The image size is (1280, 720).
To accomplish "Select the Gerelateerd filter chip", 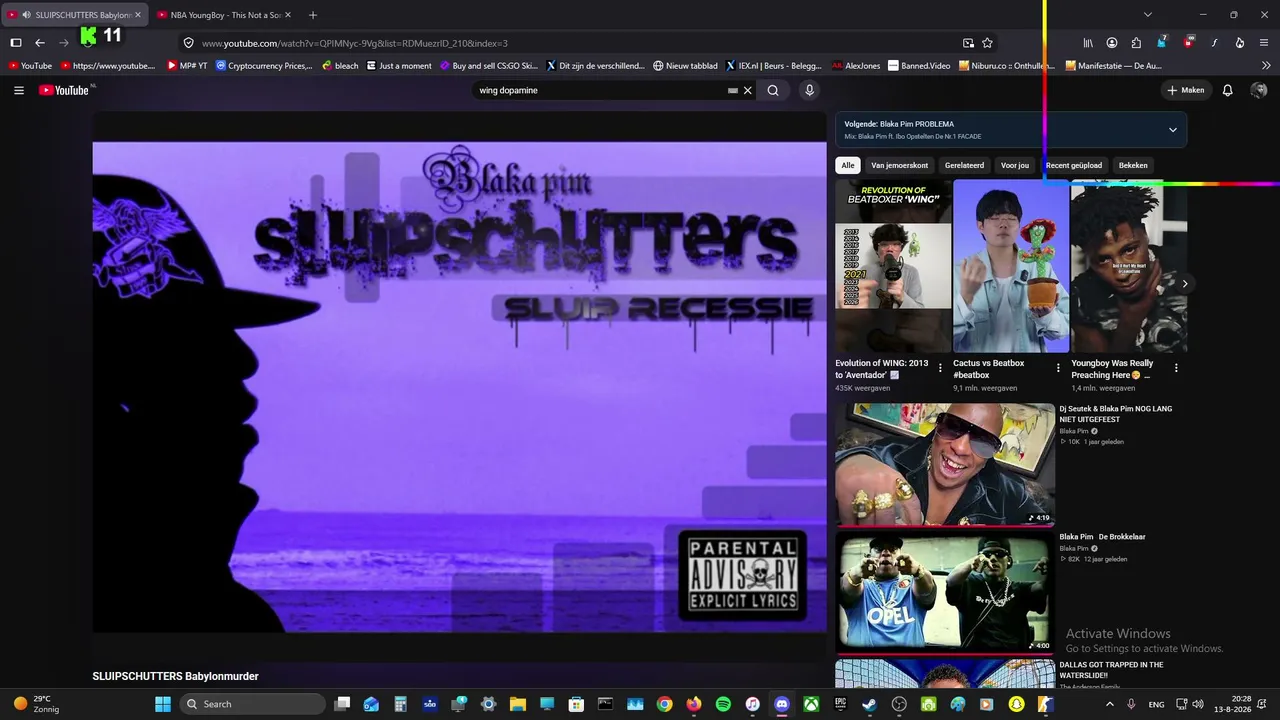I will click(964, 165).
